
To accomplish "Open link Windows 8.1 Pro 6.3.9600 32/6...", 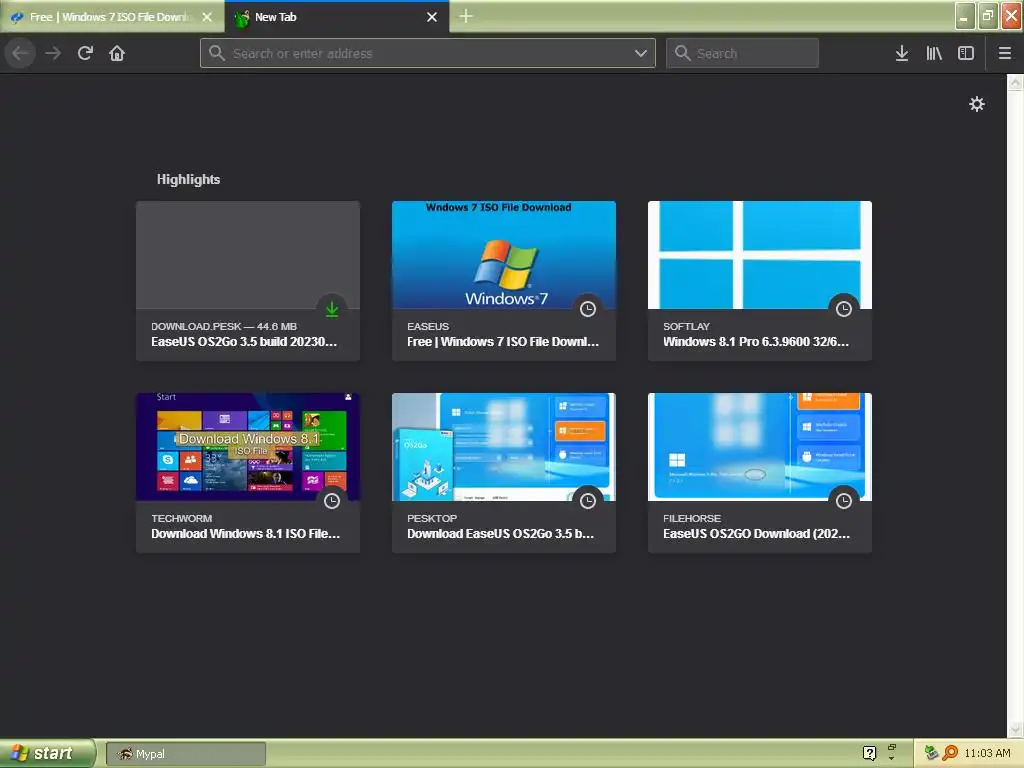I will click(756, 342).
